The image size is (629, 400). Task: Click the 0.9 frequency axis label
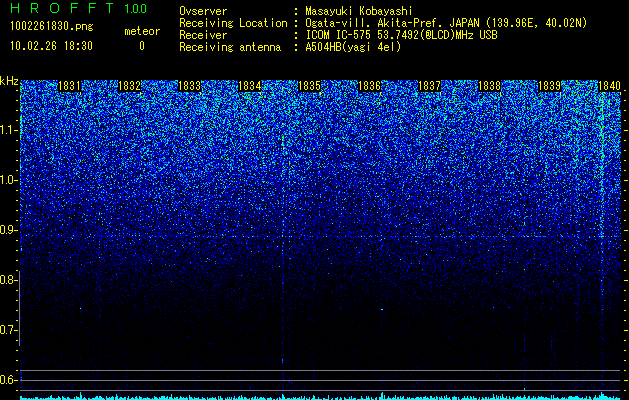pos(8,230)
